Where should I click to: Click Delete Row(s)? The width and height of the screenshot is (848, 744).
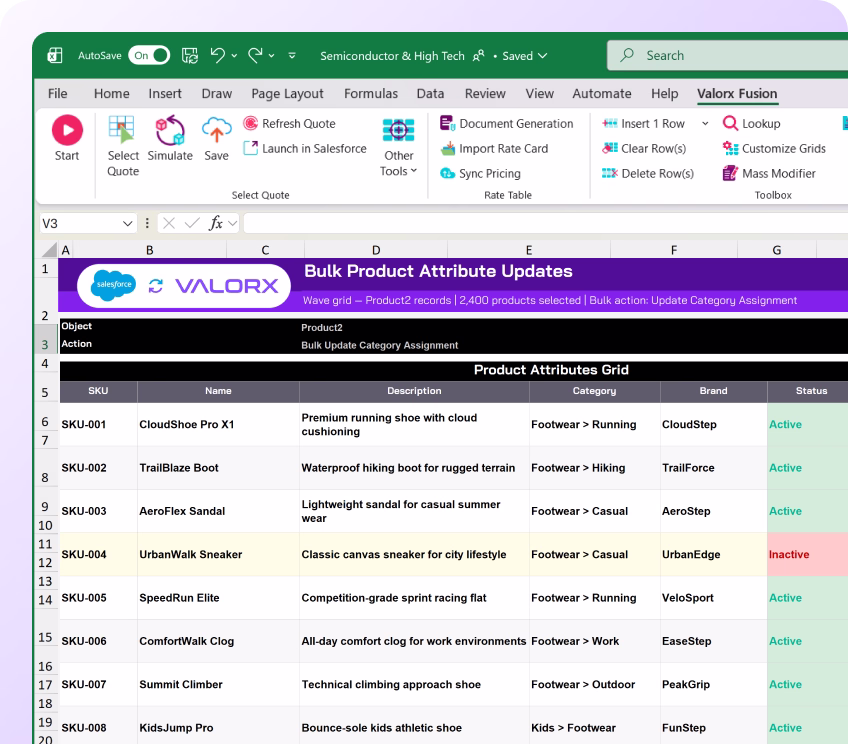[648, 174]
